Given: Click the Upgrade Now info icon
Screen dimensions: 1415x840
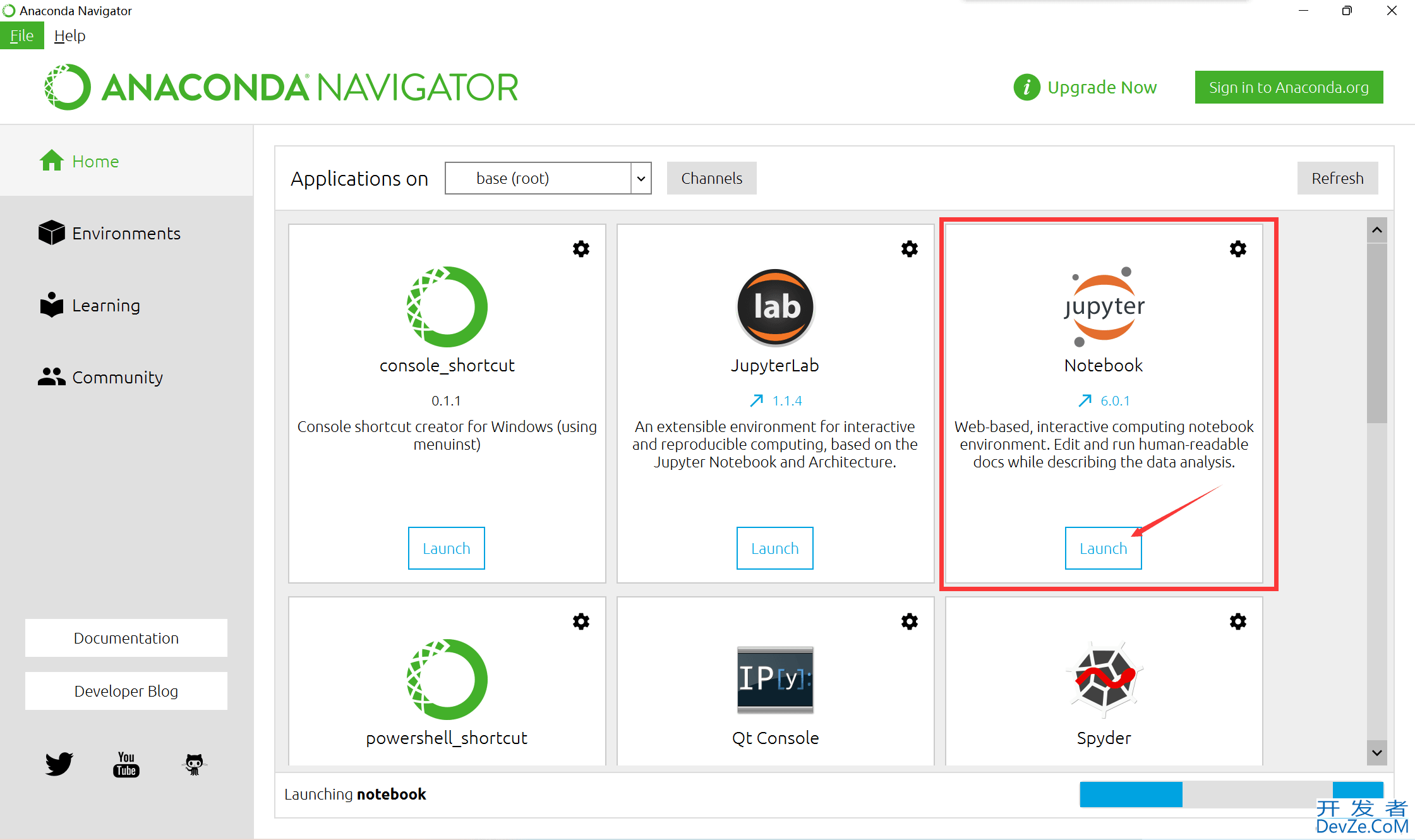Looking at the screenshot, I should [x=1027, y=87].
